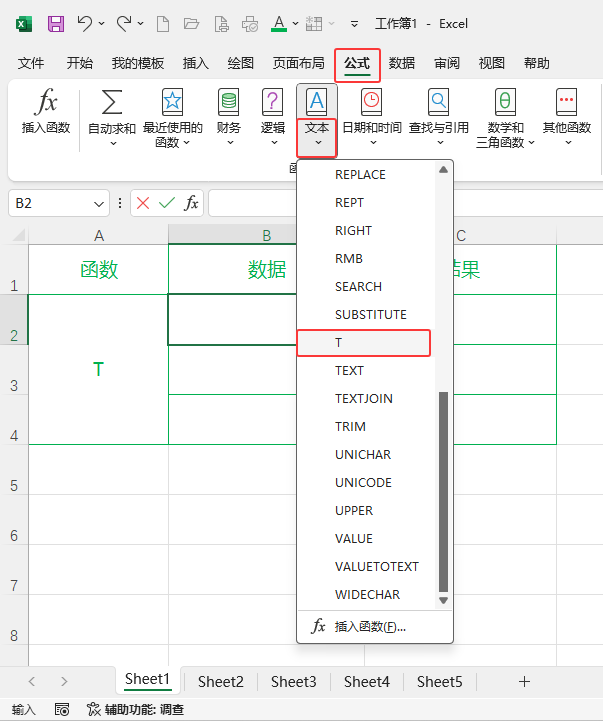
Task: Open Recently Used functions star icon
Action: click(x=172, y=102)
